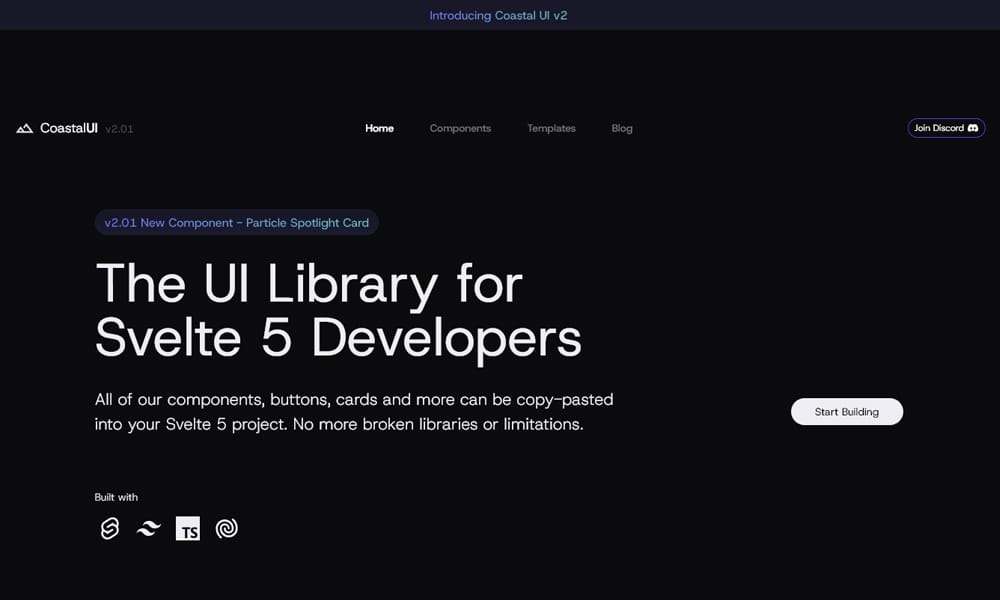Open the Particle Spotlight Card announcement pill
Screen dimensions: 1000x600
coord(237,223)
